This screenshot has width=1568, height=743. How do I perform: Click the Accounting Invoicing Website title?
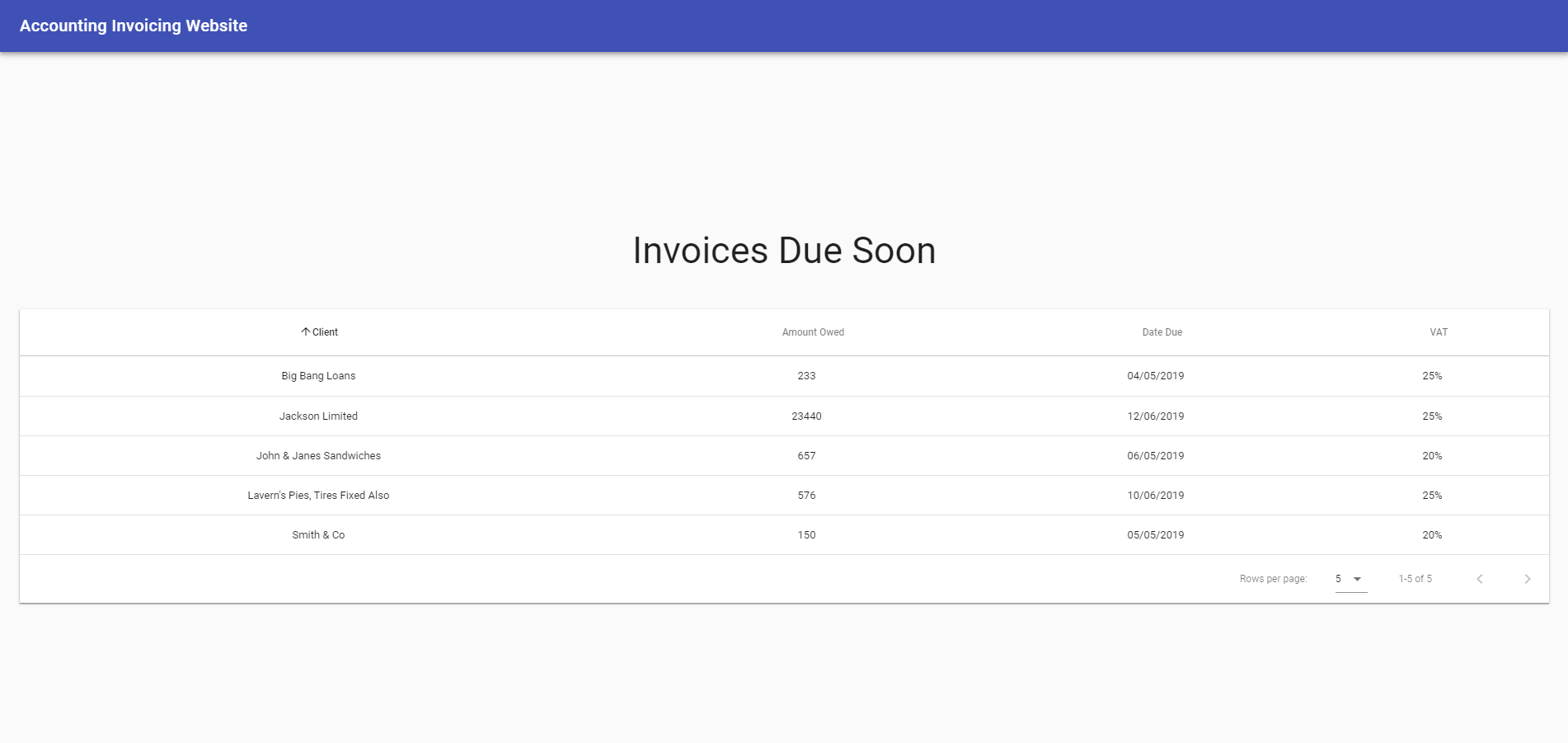click(134, 26)
